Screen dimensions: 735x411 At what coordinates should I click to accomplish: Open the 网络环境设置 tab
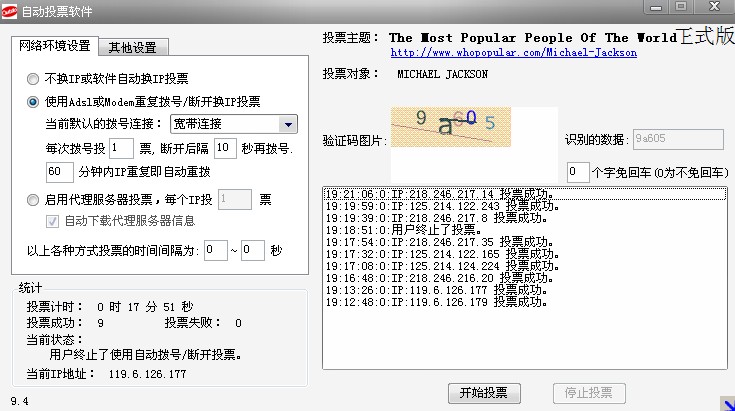(56, 46)
